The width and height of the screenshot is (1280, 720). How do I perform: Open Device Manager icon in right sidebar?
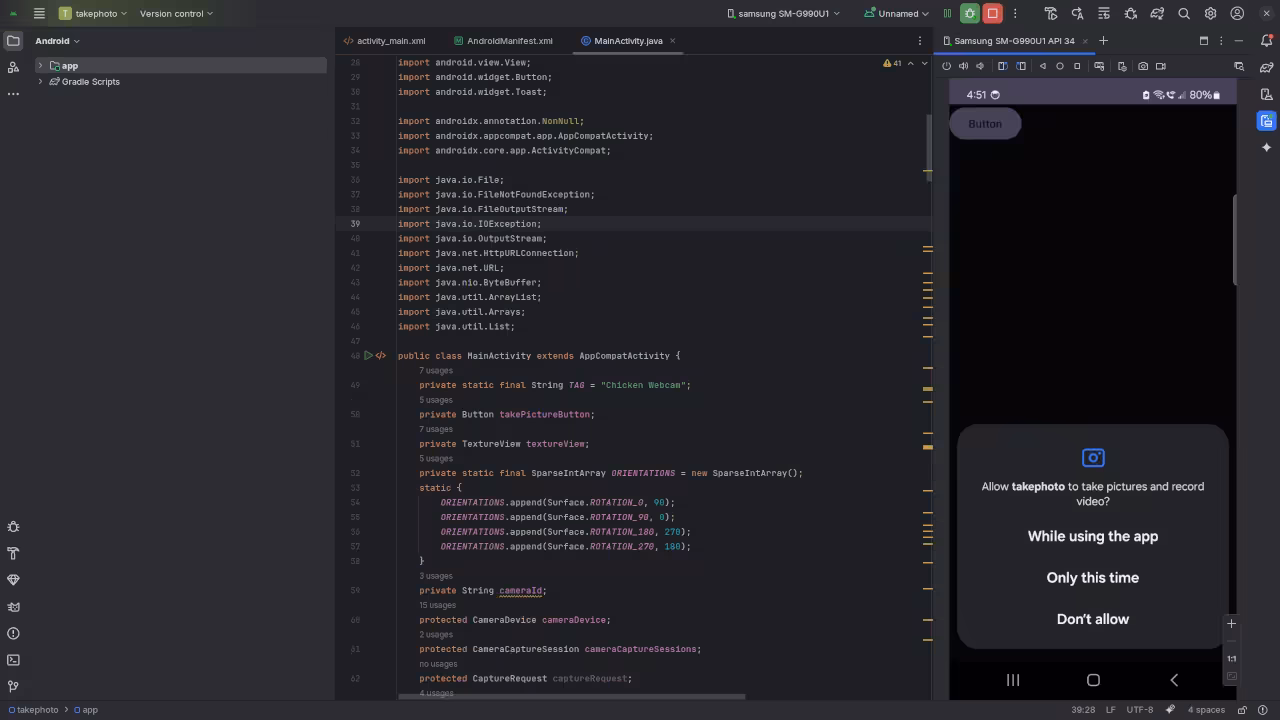1267,94
